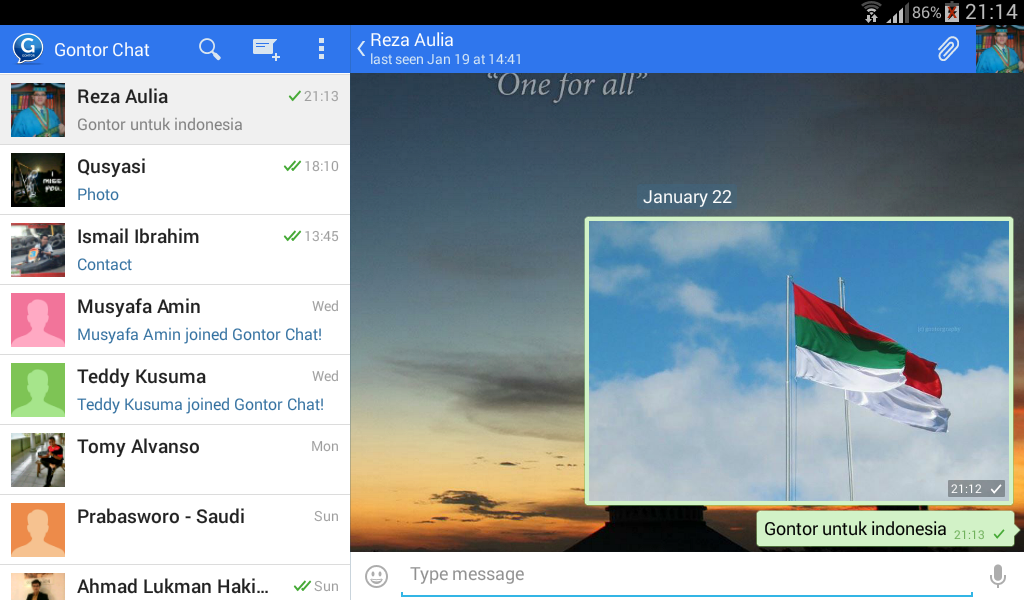Viewport: 1024px width, 600px height.
Task: Select the Gontor untuk indonesia message bubble
Action: pyautogui.click(x=885, y=529)
